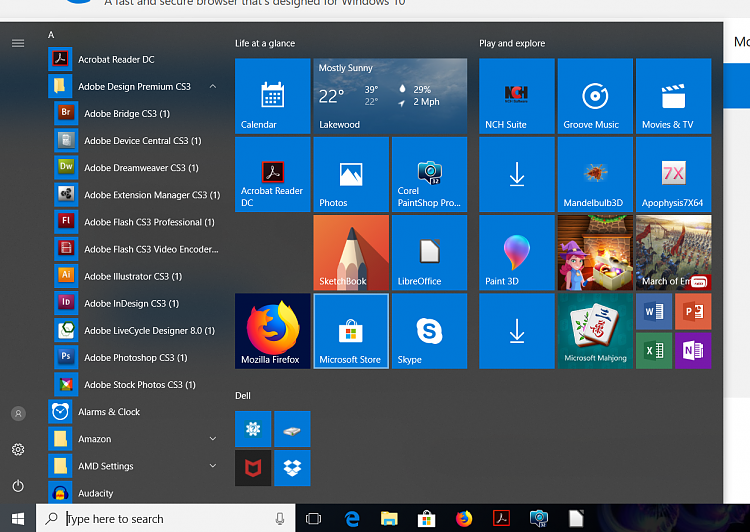The width and height of the screenshot is (750, 532).
Task: Open Groove Music tile
Action: 596,96
